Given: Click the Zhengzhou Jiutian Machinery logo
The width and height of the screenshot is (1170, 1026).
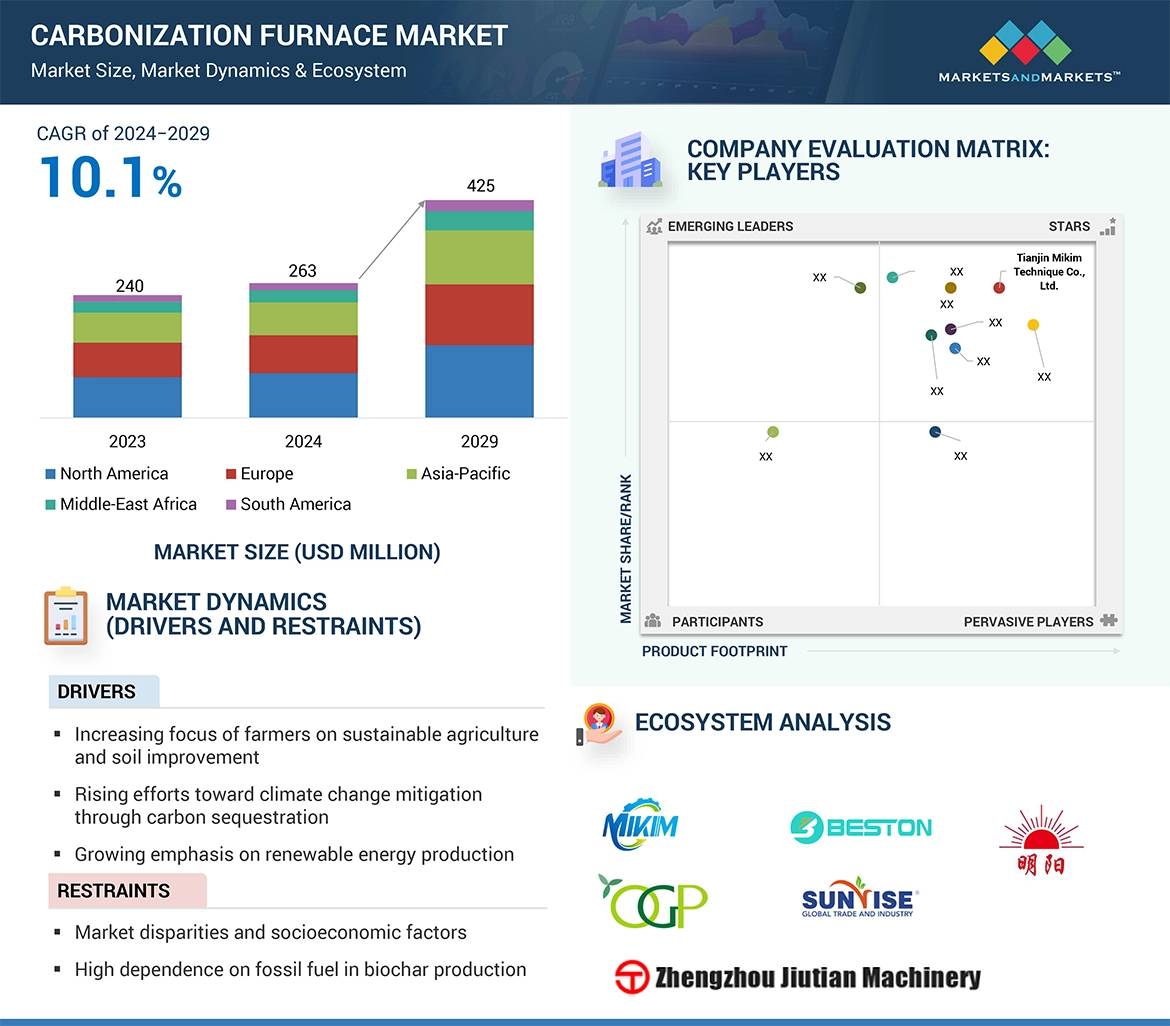Looking at the screenshot, I should pos(798,977).
